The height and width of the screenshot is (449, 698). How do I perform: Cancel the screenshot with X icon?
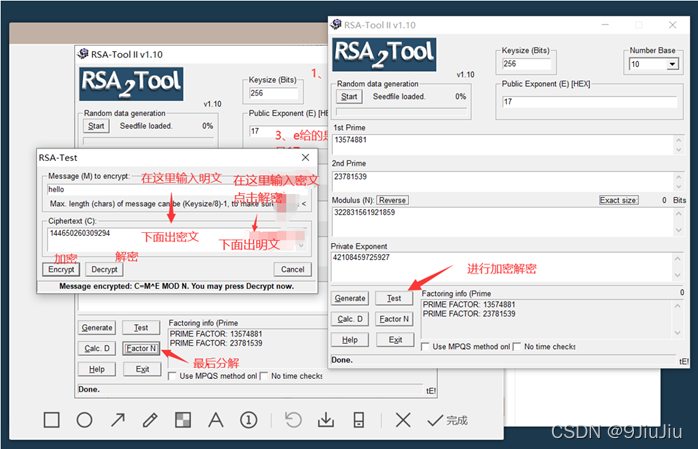pos(403,420)
